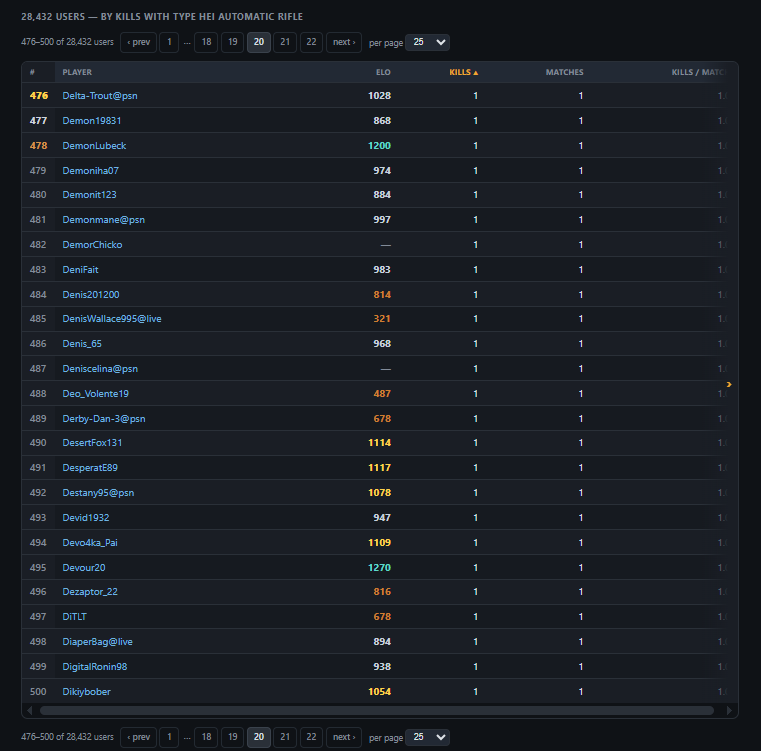
Task: Open player Demonit123 profile
Action: tap(89, 195)
